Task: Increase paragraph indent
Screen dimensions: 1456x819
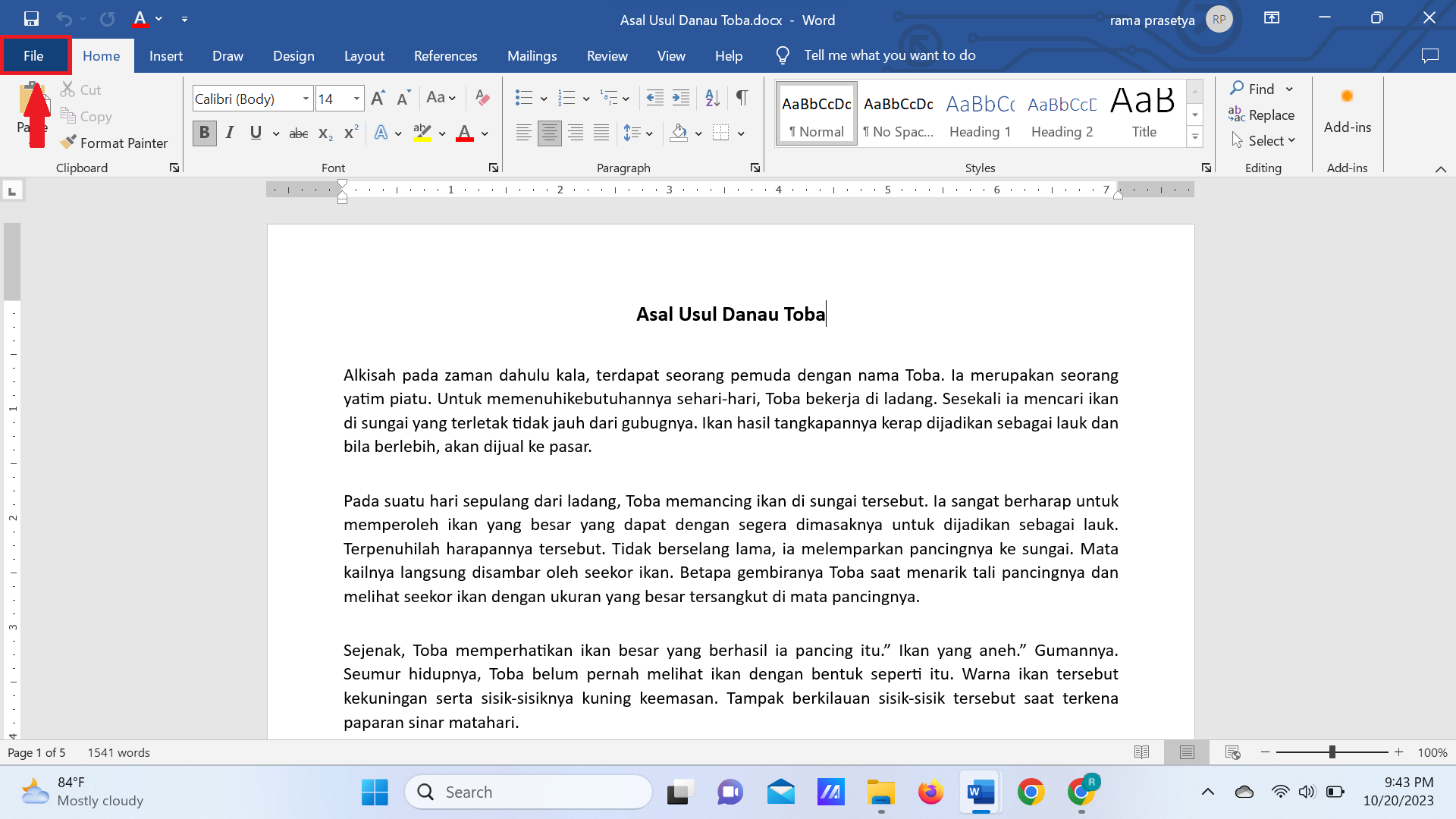Action: click(x=681, y=98)
